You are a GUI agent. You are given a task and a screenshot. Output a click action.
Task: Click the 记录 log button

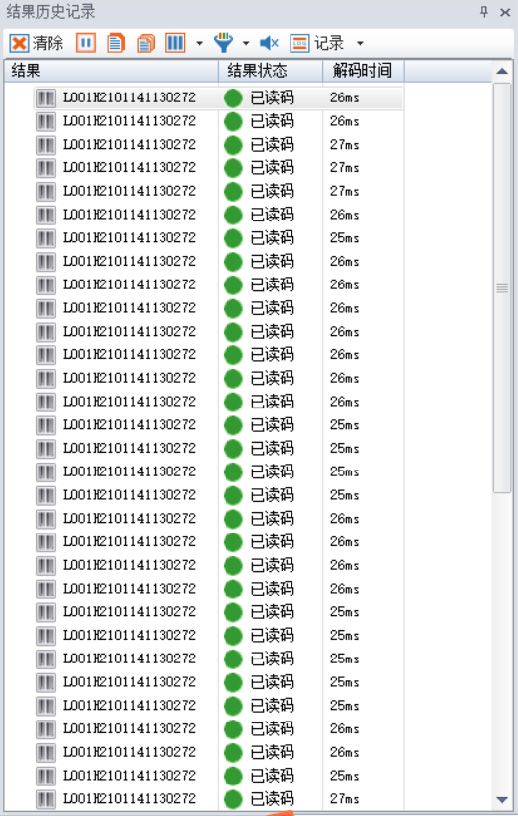click(x=317, y=43)
